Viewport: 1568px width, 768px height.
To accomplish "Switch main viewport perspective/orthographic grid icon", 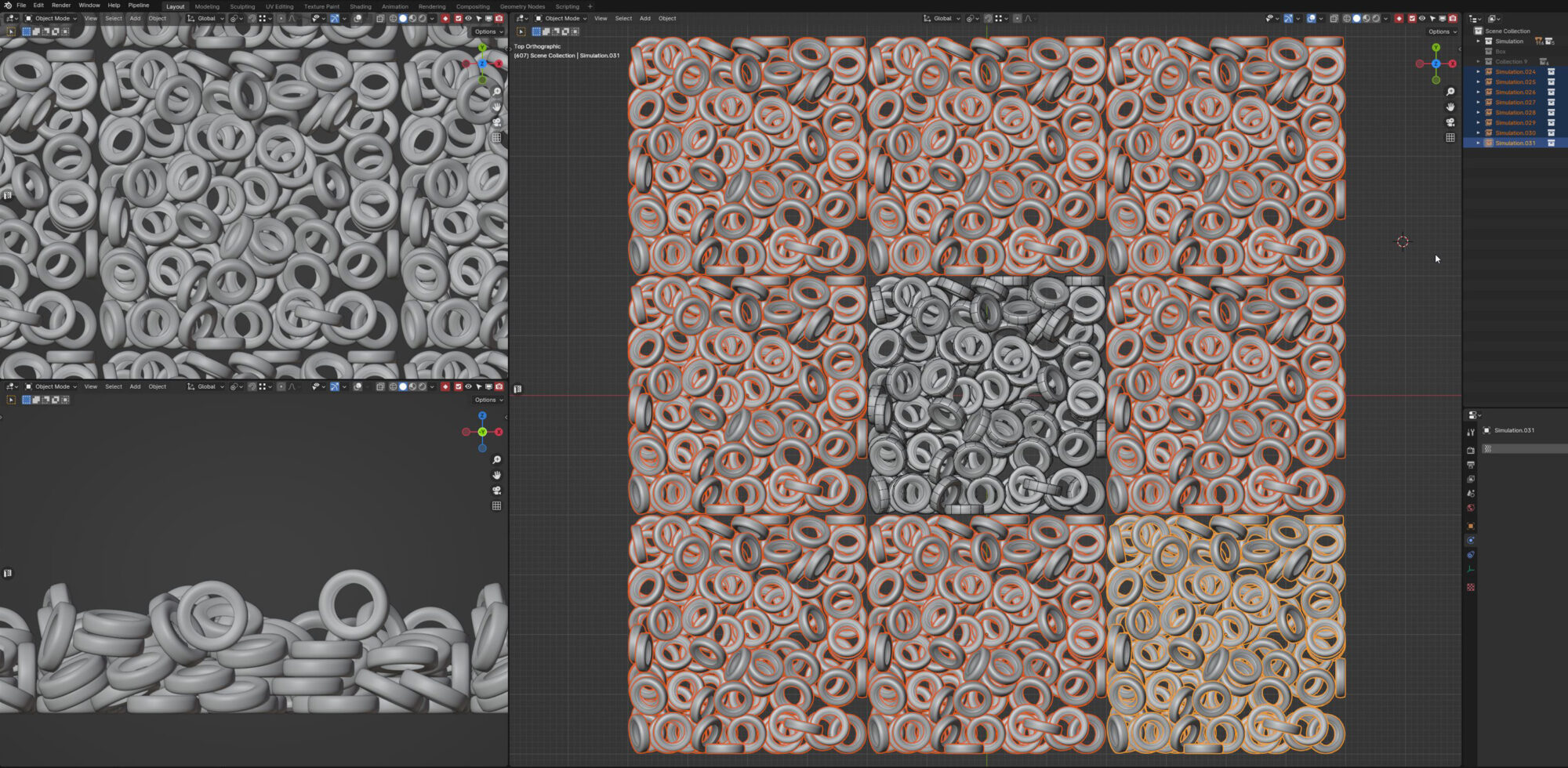I will click(1450, 138).
